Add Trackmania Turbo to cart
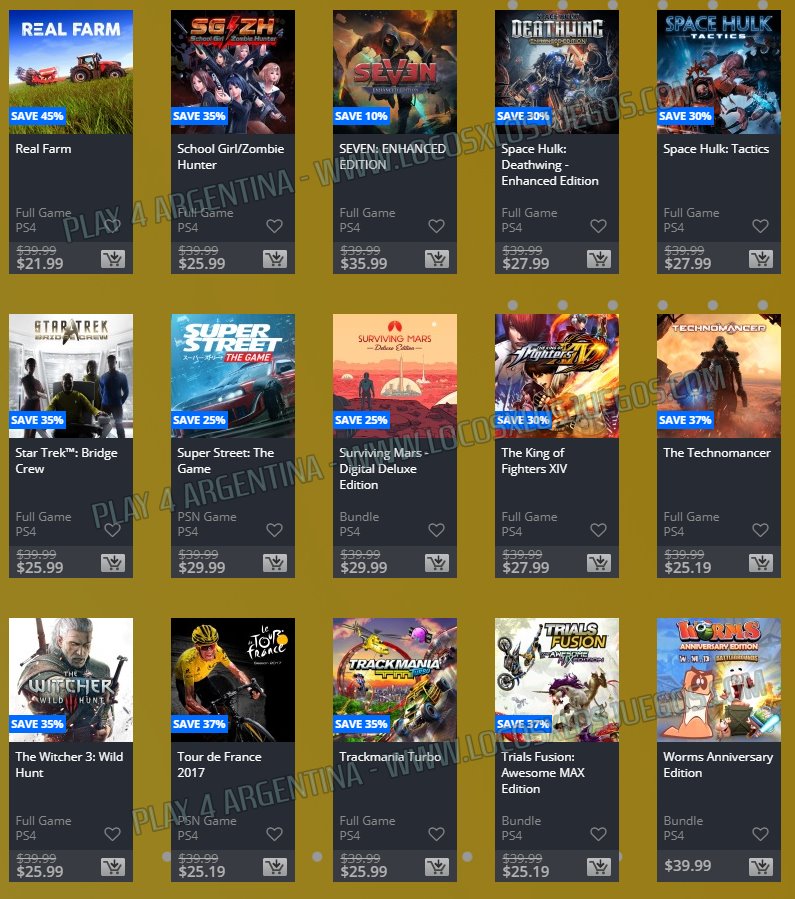 (x=437, y=867)
